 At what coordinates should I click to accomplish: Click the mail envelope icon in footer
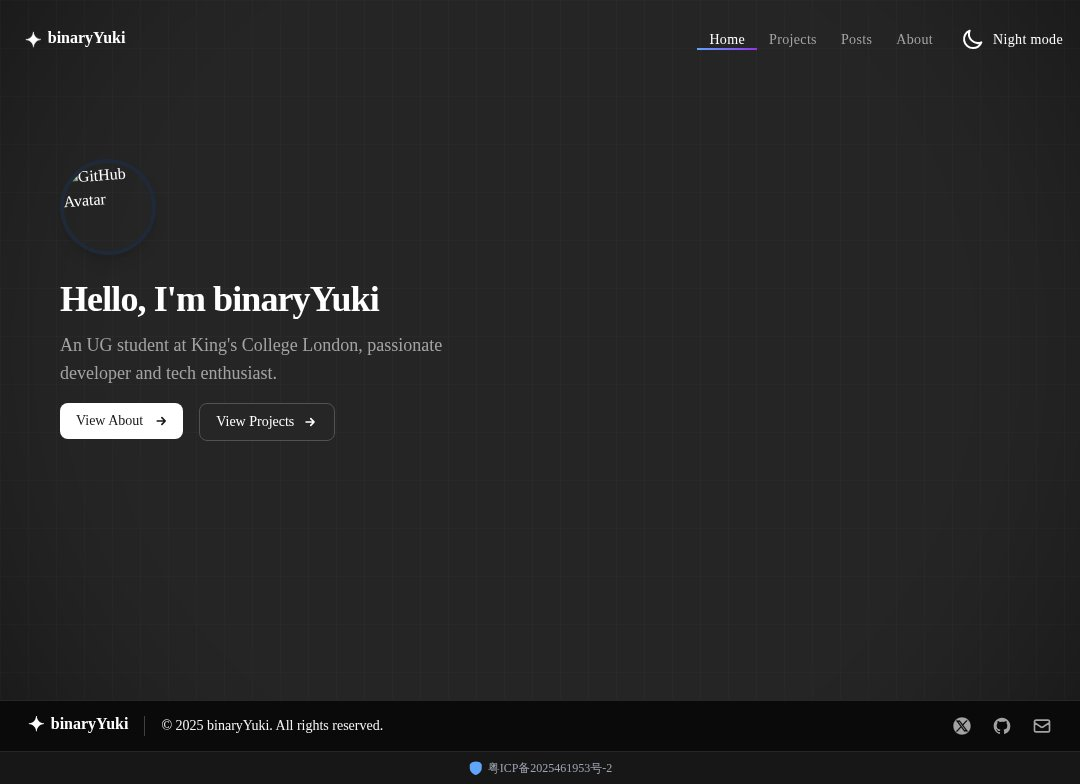coord(1042,726)
